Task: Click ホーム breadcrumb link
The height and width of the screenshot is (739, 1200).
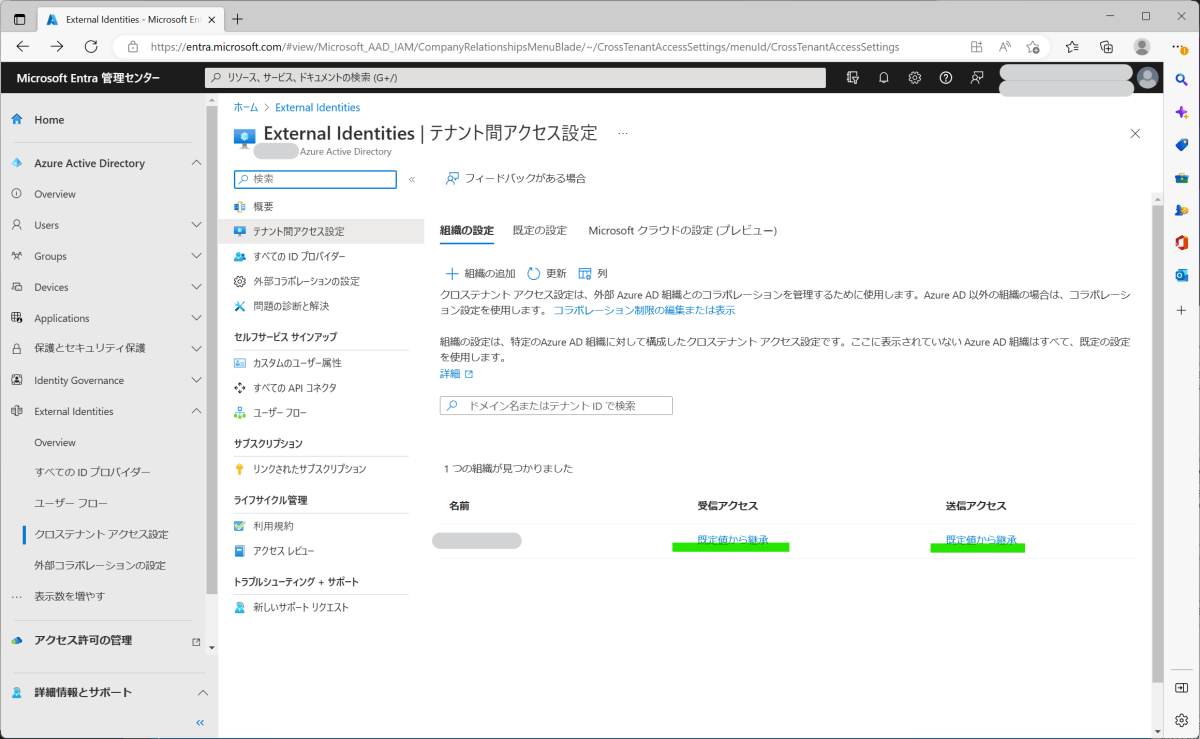Action: [x=246, y=107]
